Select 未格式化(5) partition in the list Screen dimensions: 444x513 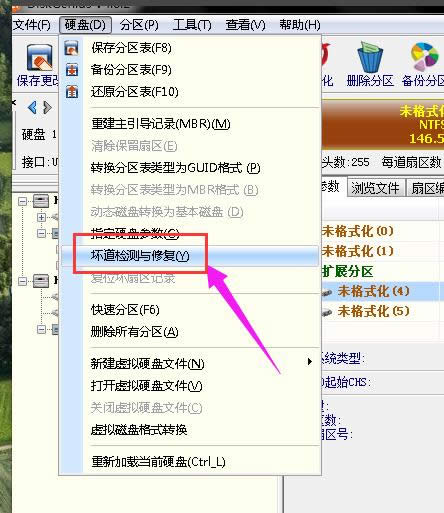(373, 311)
